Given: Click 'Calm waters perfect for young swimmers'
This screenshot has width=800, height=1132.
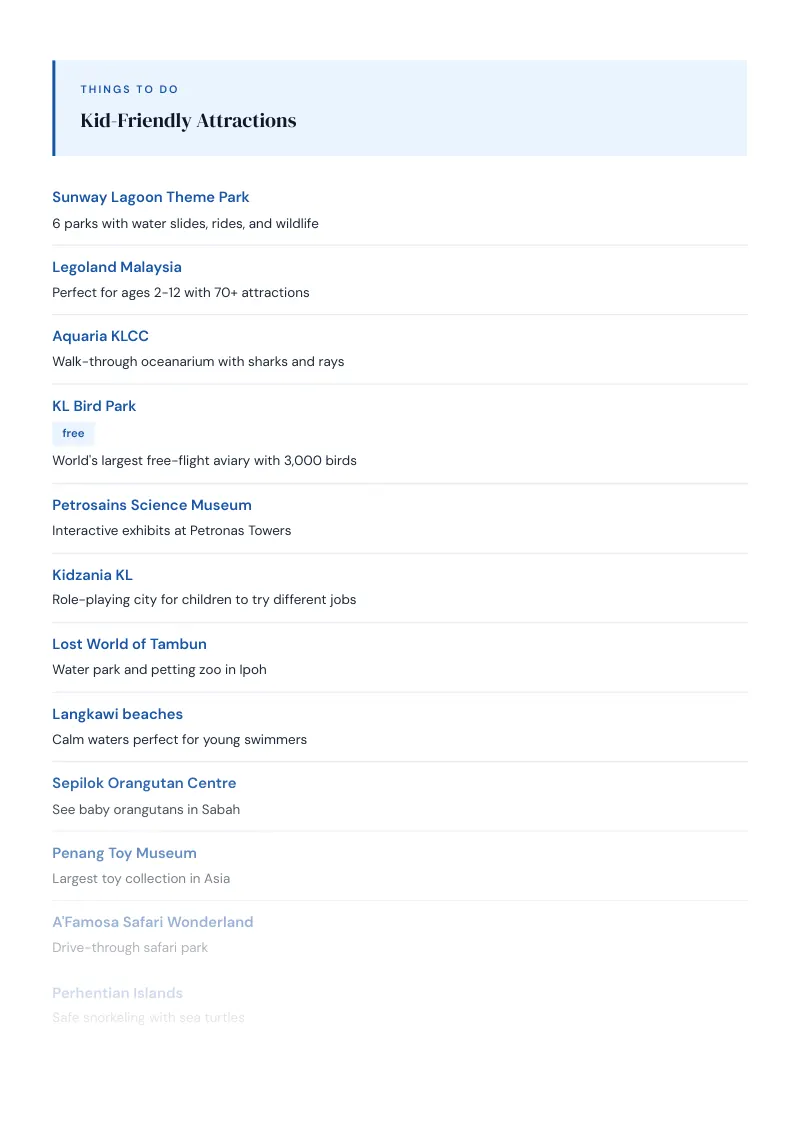Looking at the screenshot, I should tap(179, 739).
